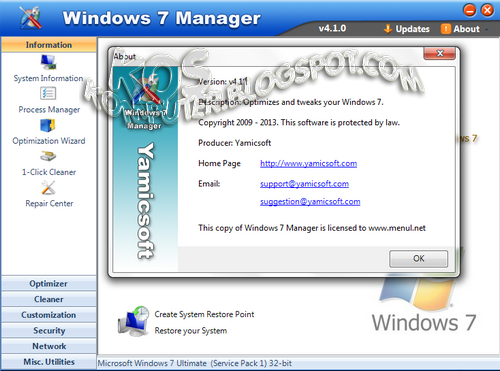The image size is (500, 371).
Task: Click the Windows 7 logo image
Action: pos(424,302)
